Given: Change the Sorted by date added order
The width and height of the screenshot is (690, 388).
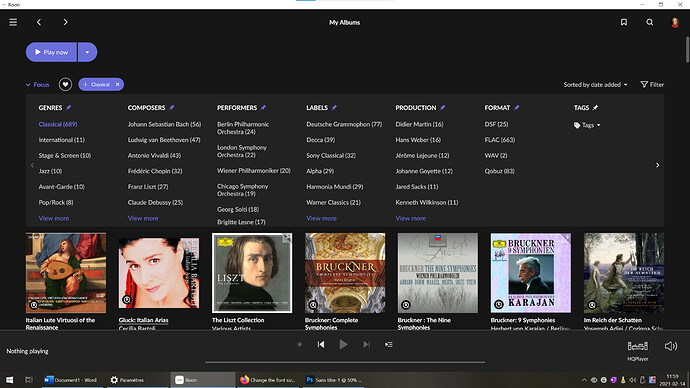Looking at the screenshot, I should 595,84.
